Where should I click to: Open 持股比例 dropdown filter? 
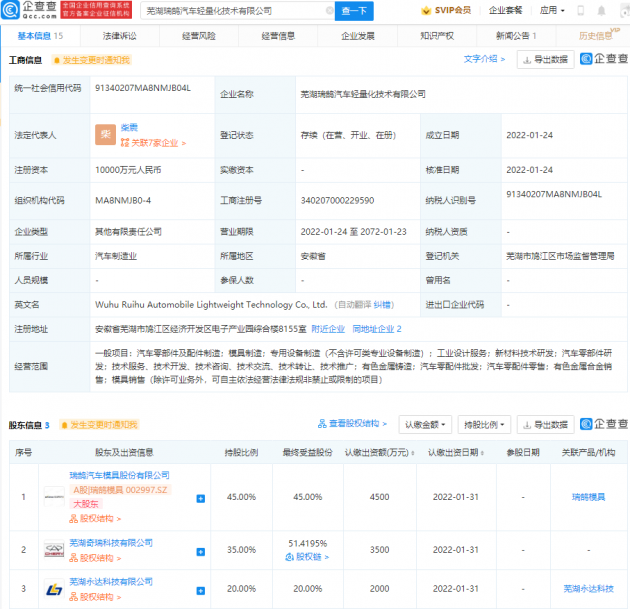[x=484, y=425]
